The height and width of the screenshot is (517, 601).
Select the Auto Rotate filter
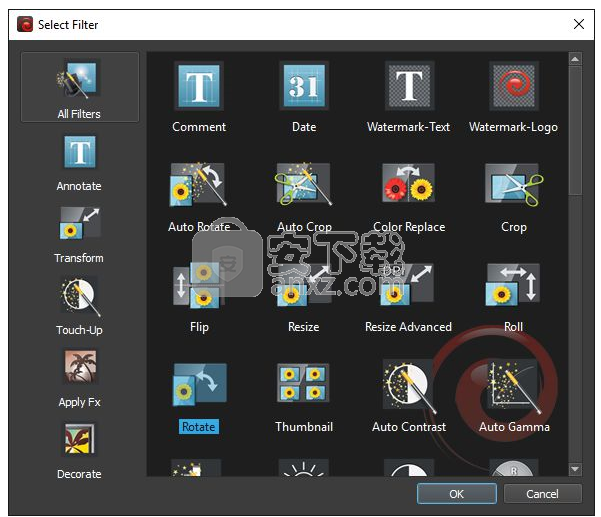(x=198, y=187)
